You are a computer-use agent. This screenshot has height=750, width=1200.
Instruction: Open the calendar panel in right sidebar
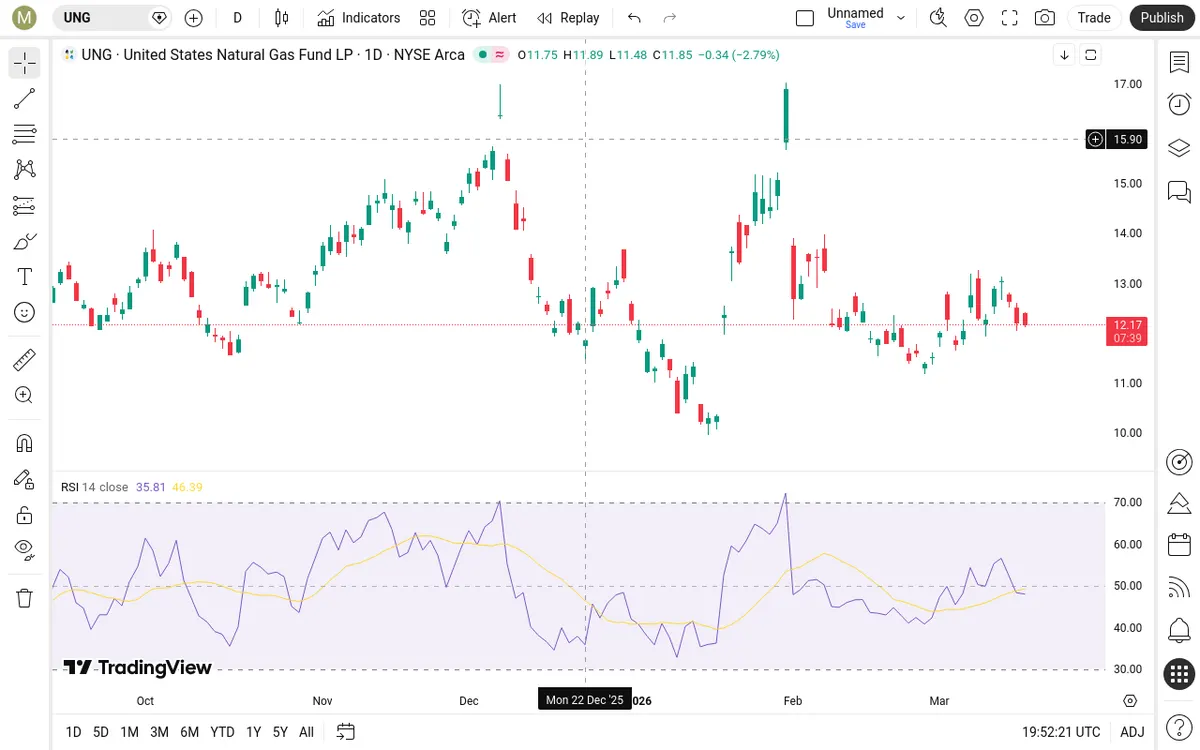coord(1179,545)
